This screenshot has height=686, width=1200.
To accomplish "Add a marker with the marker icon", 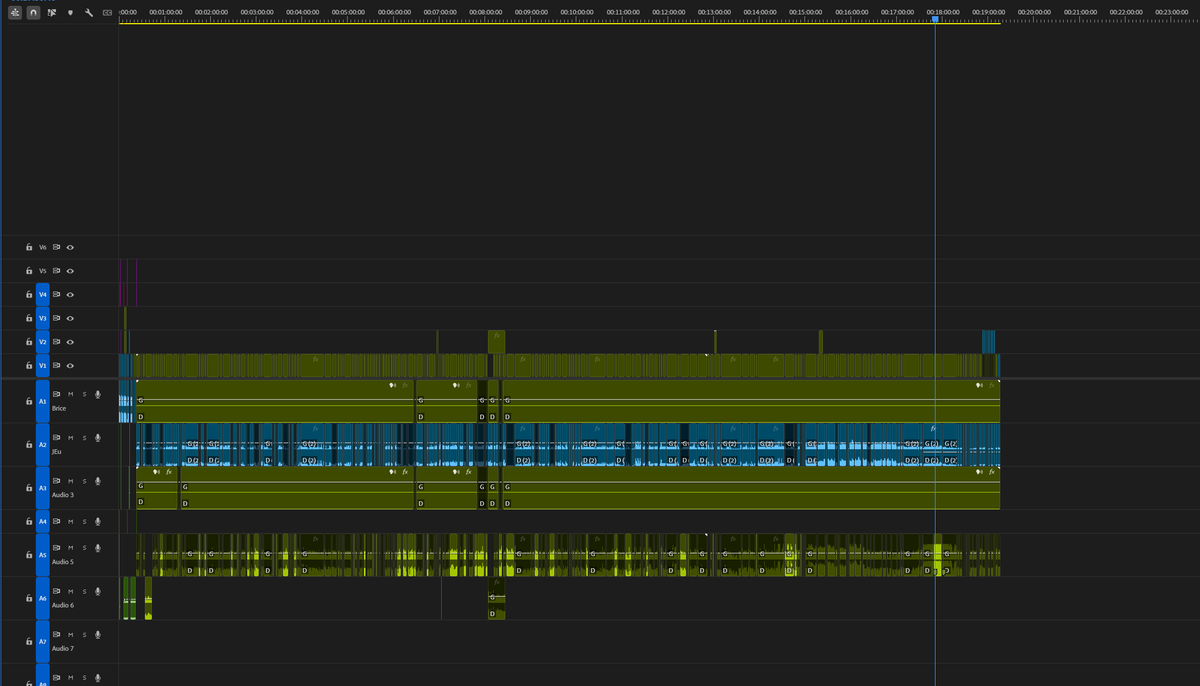I will click(x=70, y=13).
